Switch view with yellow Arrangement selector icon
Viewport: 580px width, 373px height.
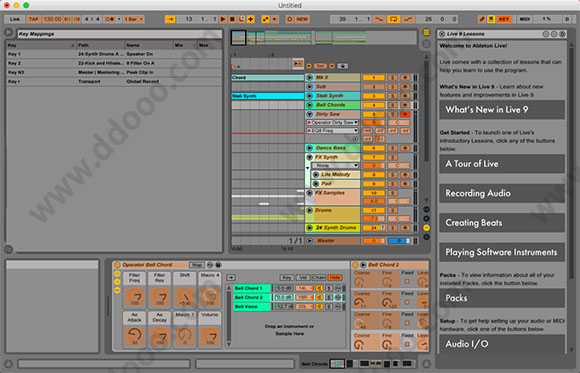(x=426, y=33)
